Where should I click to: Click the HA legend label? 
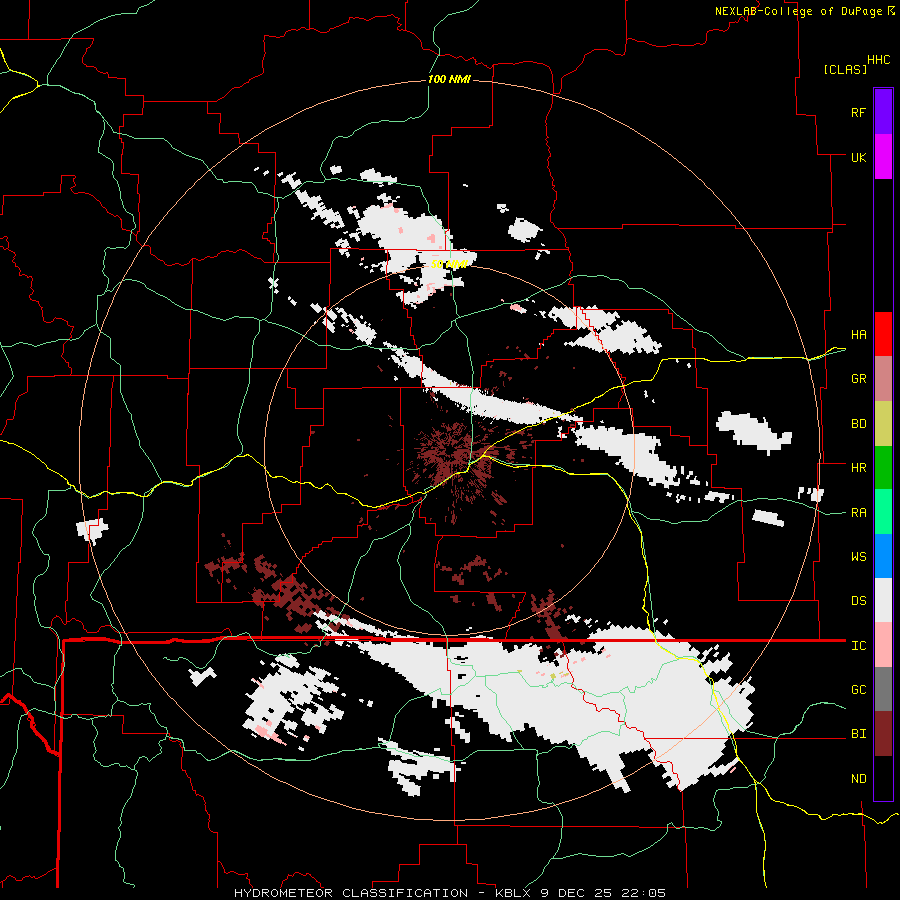(x=858, y=335)
